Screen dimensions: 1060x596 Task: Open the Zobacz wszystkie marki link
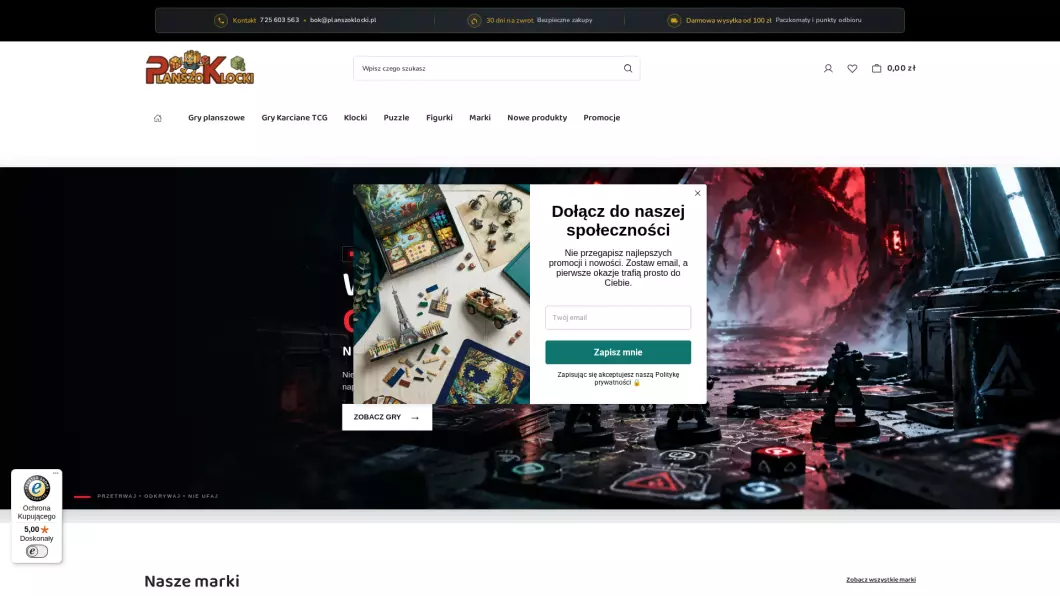click(881, 580)
